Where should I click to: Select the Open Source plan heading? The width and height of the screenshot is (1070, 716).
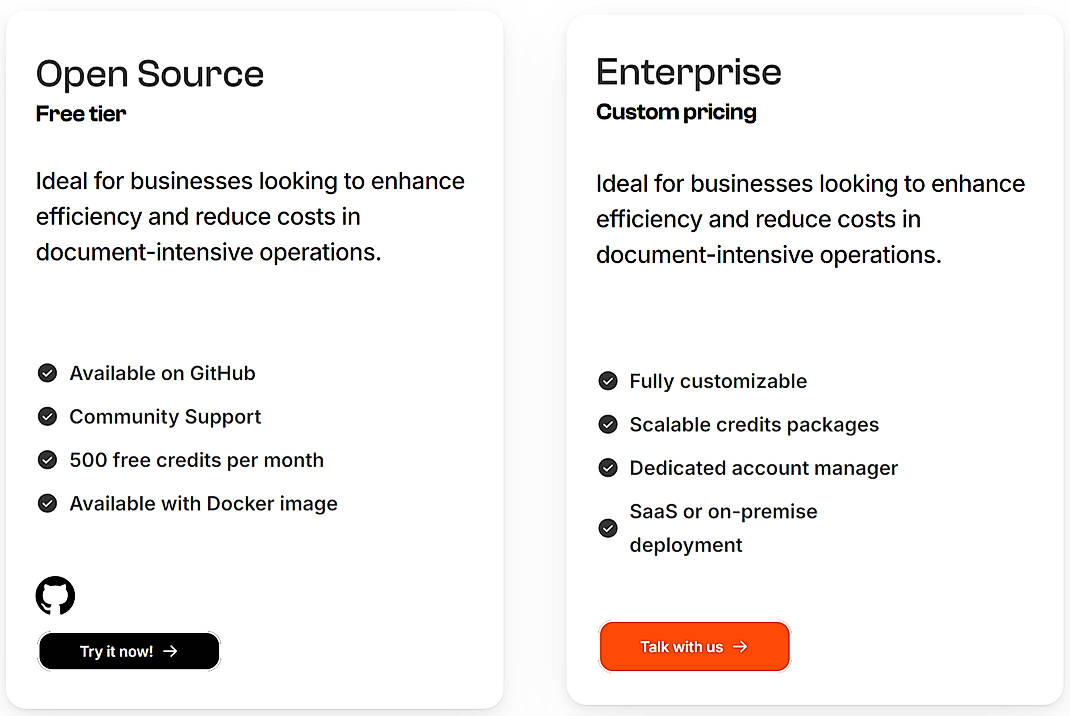point(149,74)
